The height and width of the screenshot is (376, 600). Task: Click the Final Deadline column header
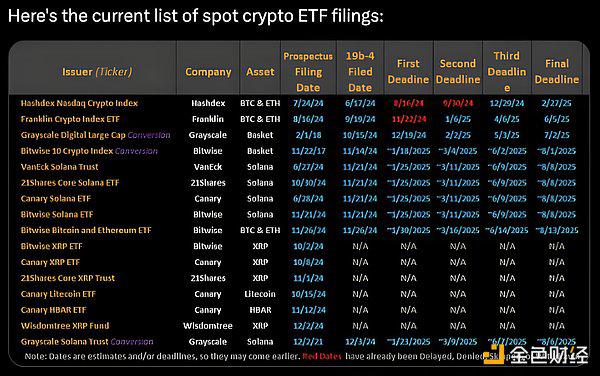point(557,72)
